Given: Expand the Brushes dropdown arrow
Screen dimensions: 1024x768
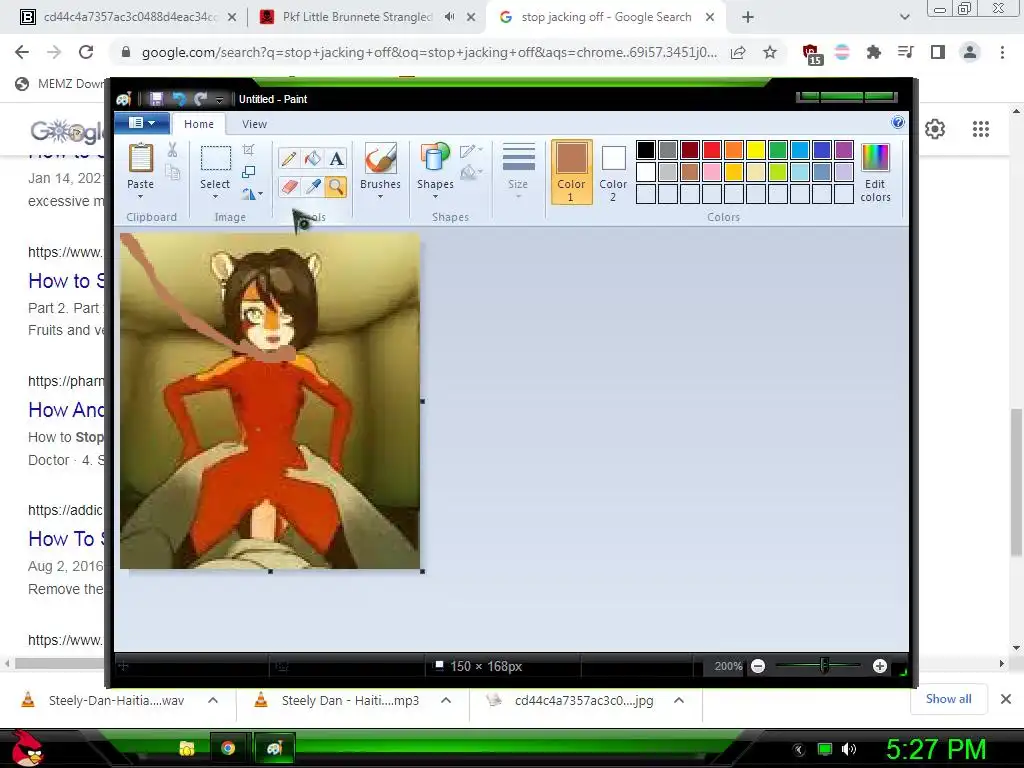Looking at the screenshot, I should coord(380,197).
